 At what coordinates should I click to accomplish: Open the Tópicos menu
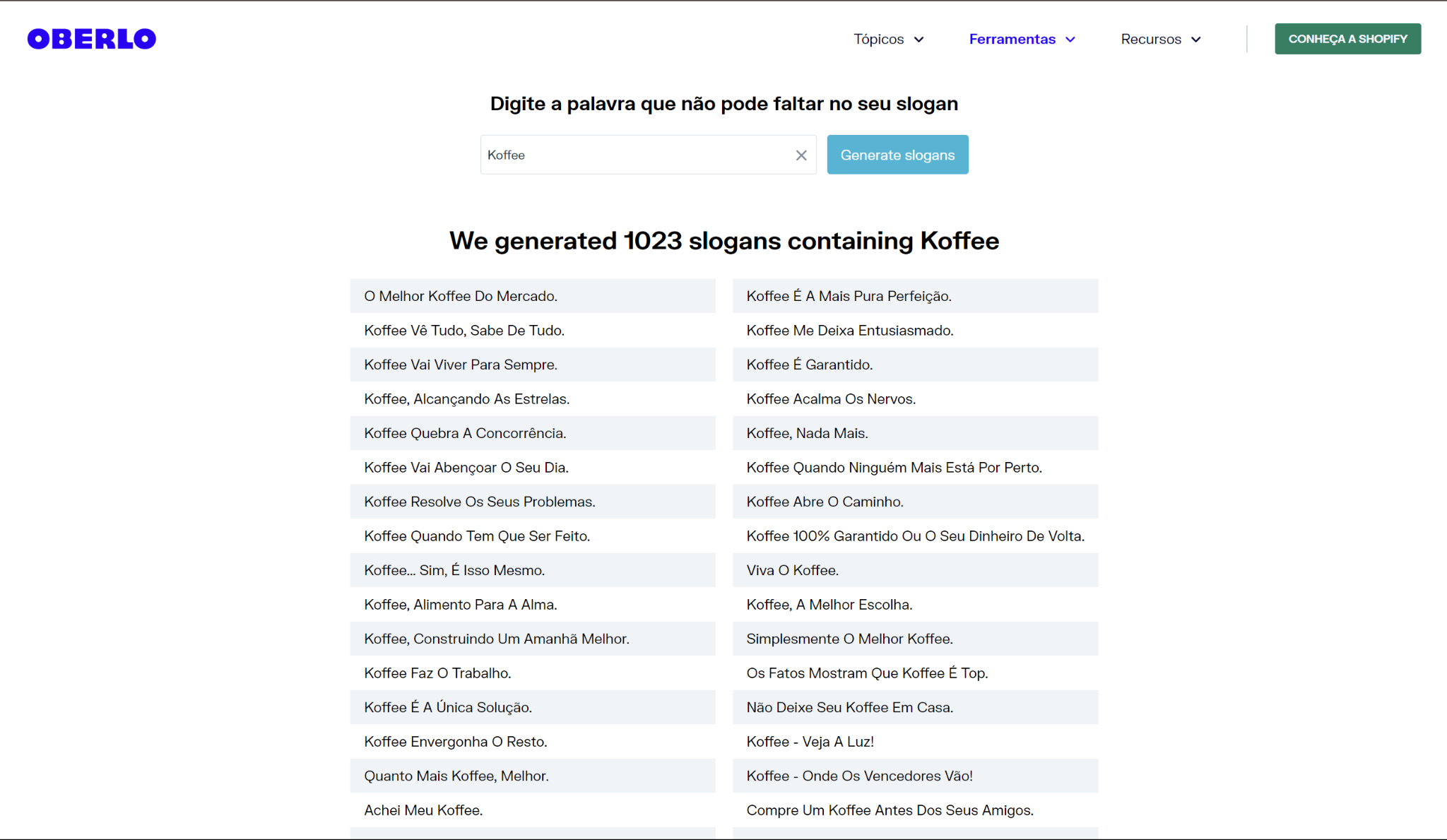tap(888, 39)
